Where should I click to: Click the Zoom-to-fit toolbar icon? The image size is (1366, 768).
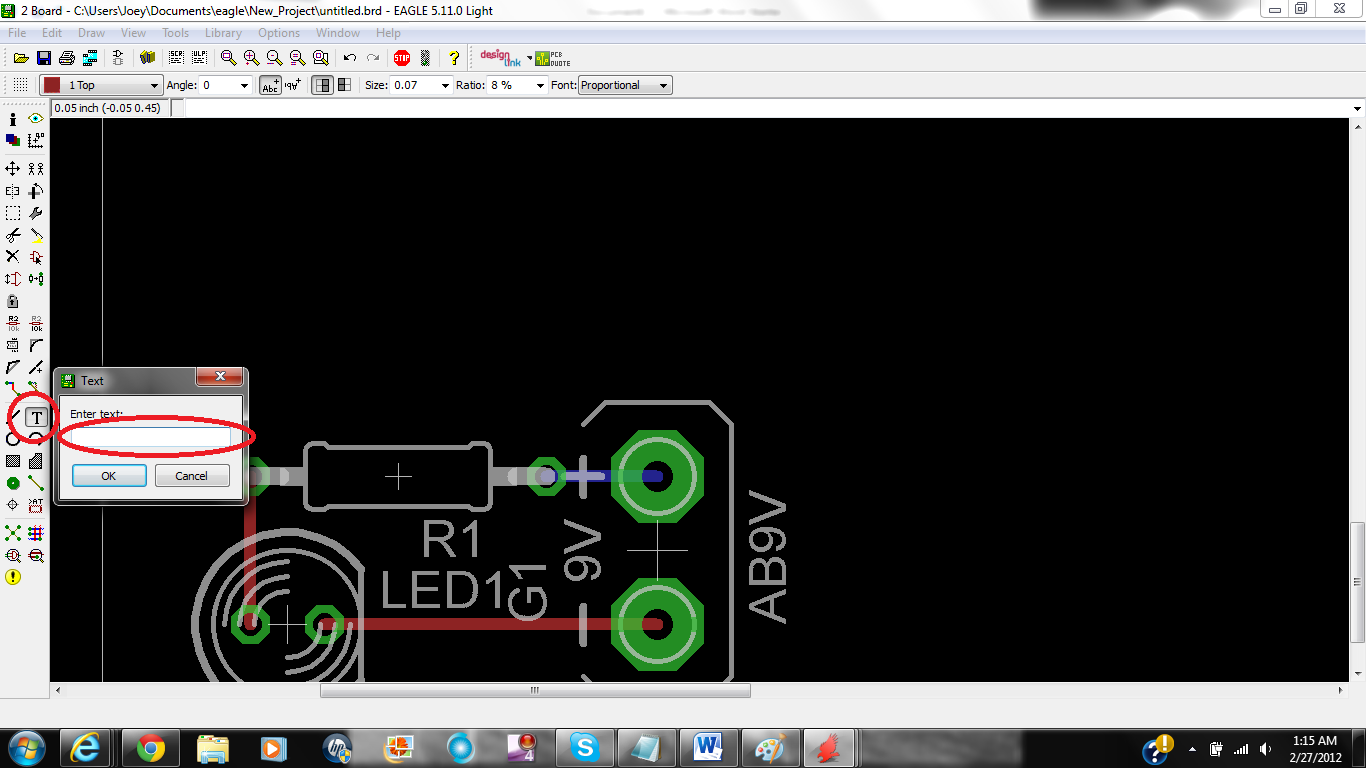pos(225,57)
